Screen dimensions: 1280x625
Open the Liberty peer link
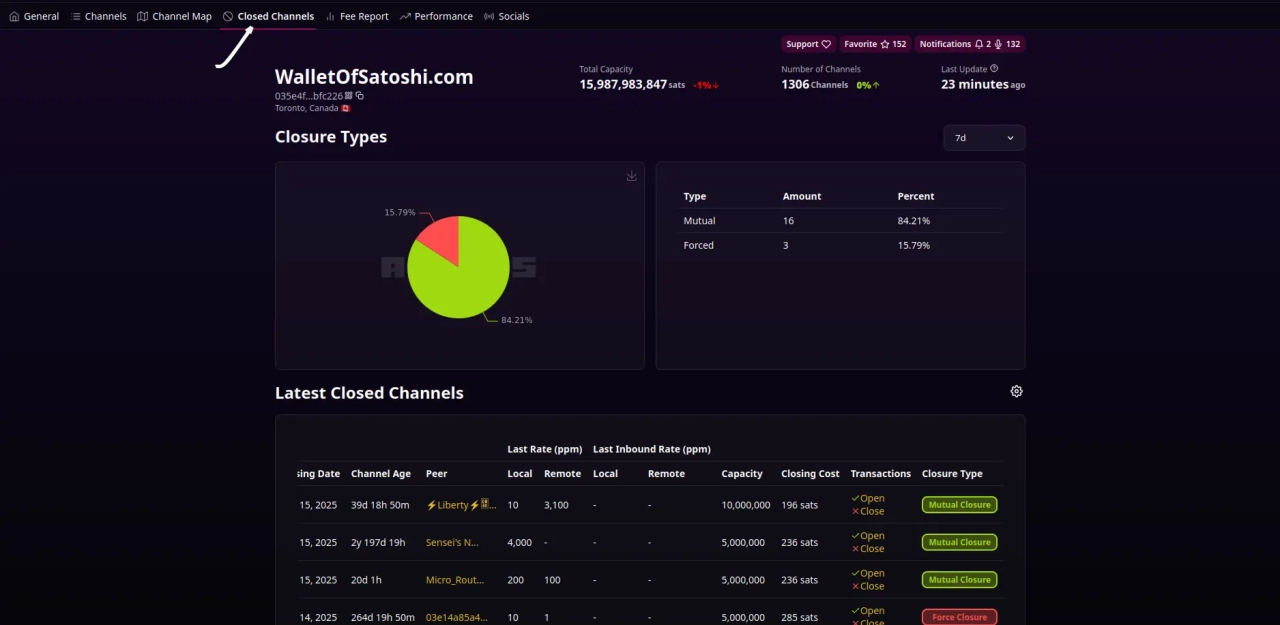coord(460,505)
